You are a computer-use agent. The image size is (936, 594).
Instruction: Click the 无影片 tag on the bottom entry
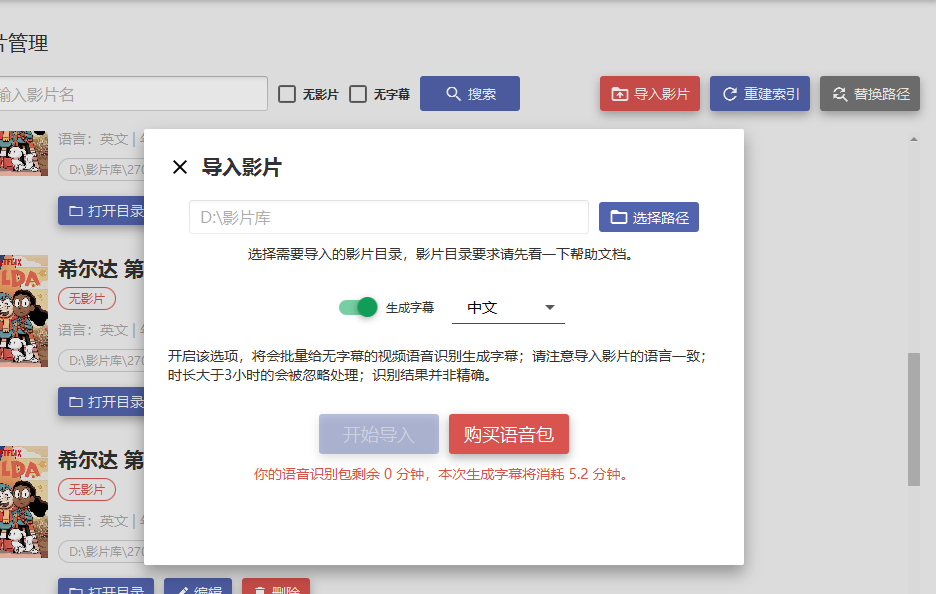(x=87, y=490)
